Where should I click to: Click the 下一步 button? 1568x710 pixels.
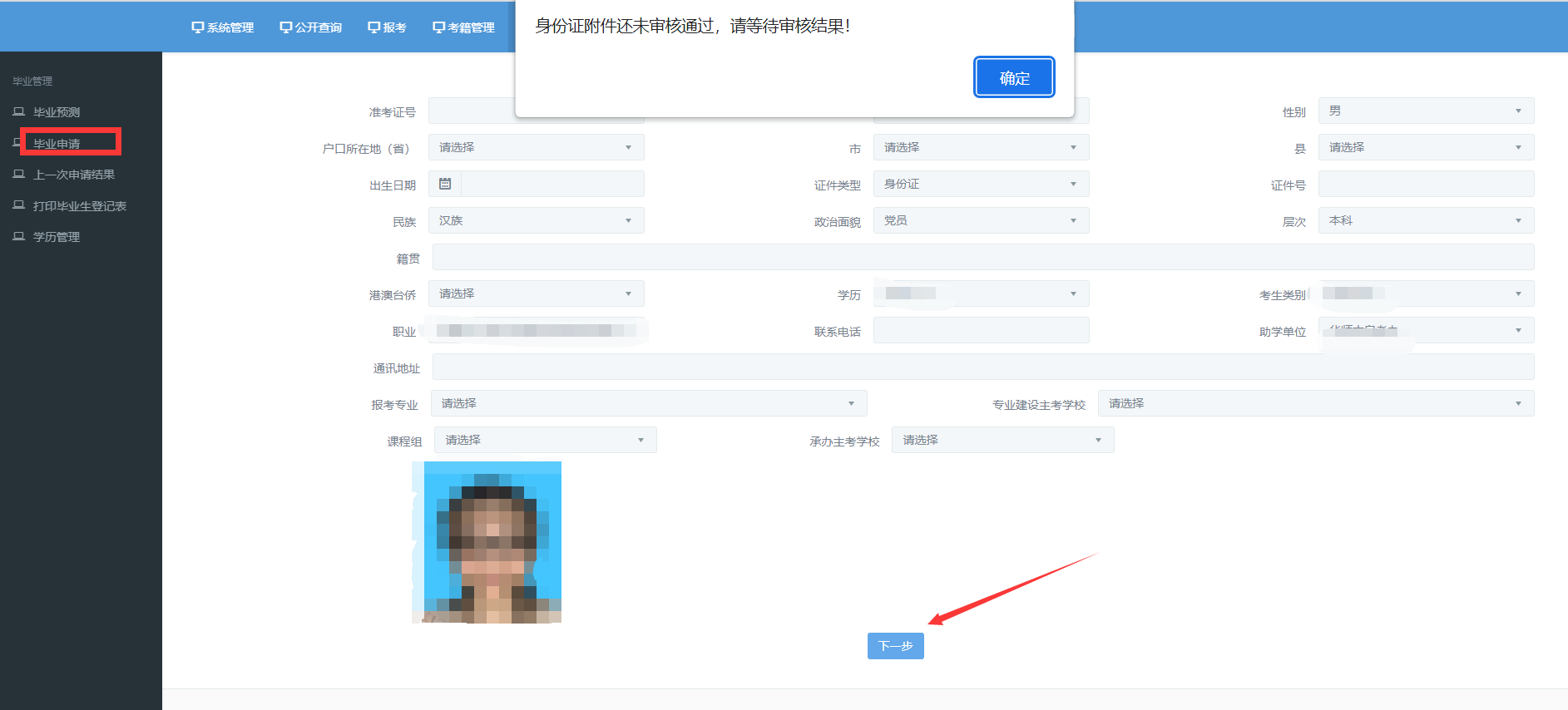[895, 646]
